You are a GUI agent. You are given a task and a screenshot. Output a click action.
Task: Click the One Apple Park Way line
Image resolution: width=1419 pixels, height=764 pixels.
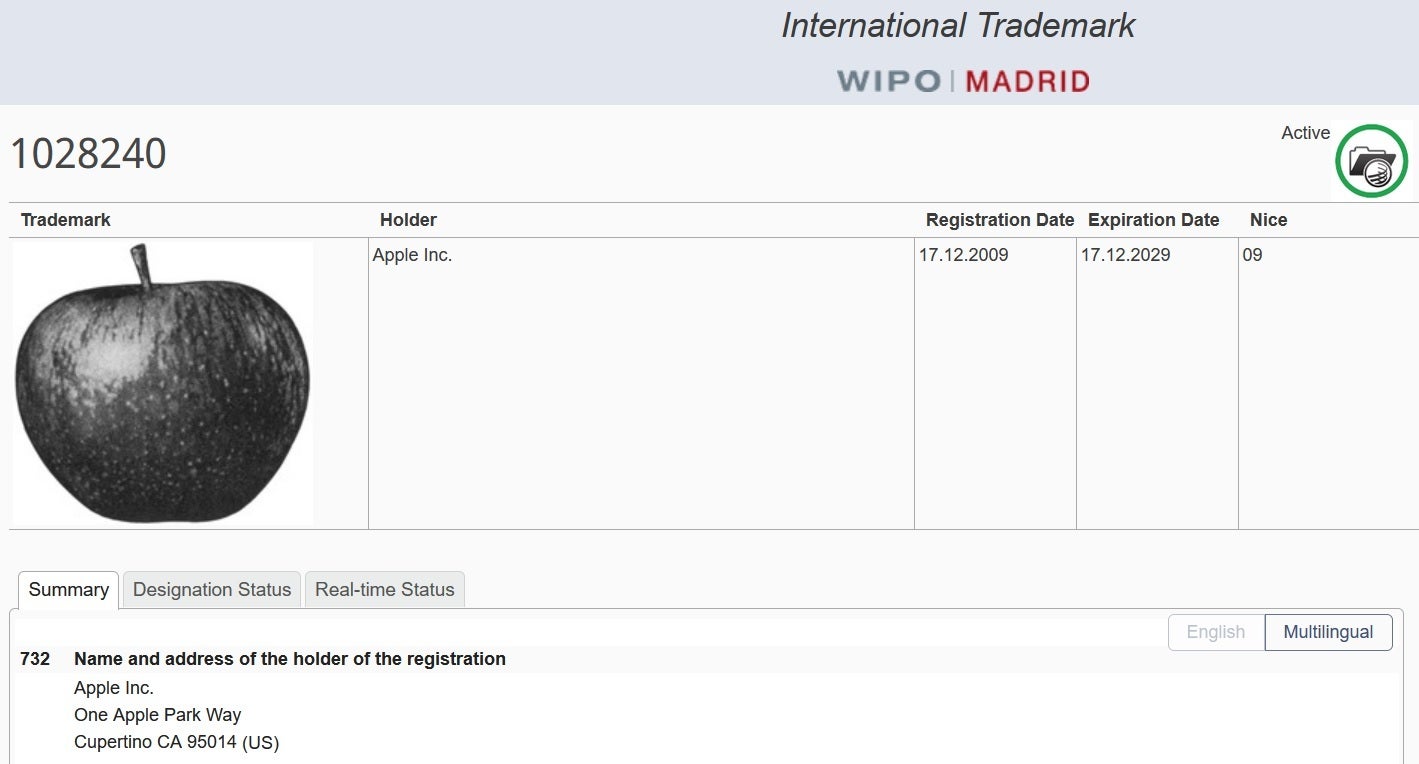[x=158, y=715]
